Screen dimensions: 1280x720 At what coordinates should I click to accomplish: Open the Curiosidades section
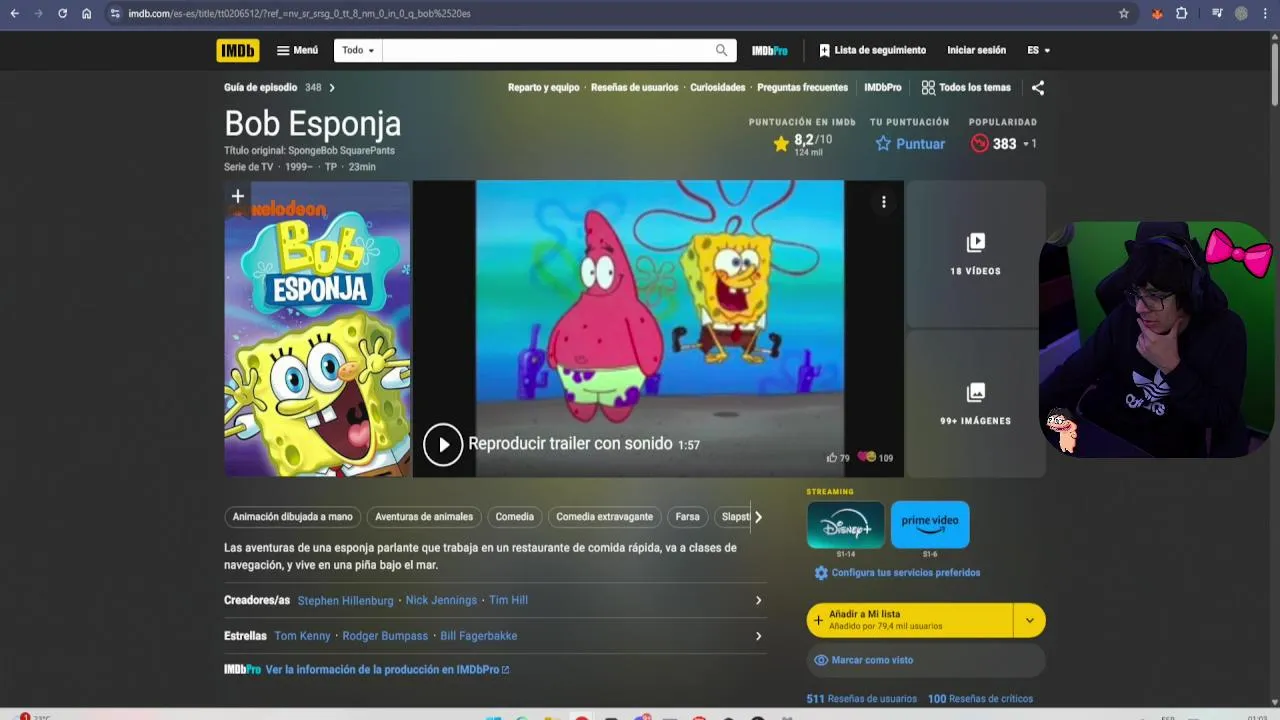[x=718, y=88]
